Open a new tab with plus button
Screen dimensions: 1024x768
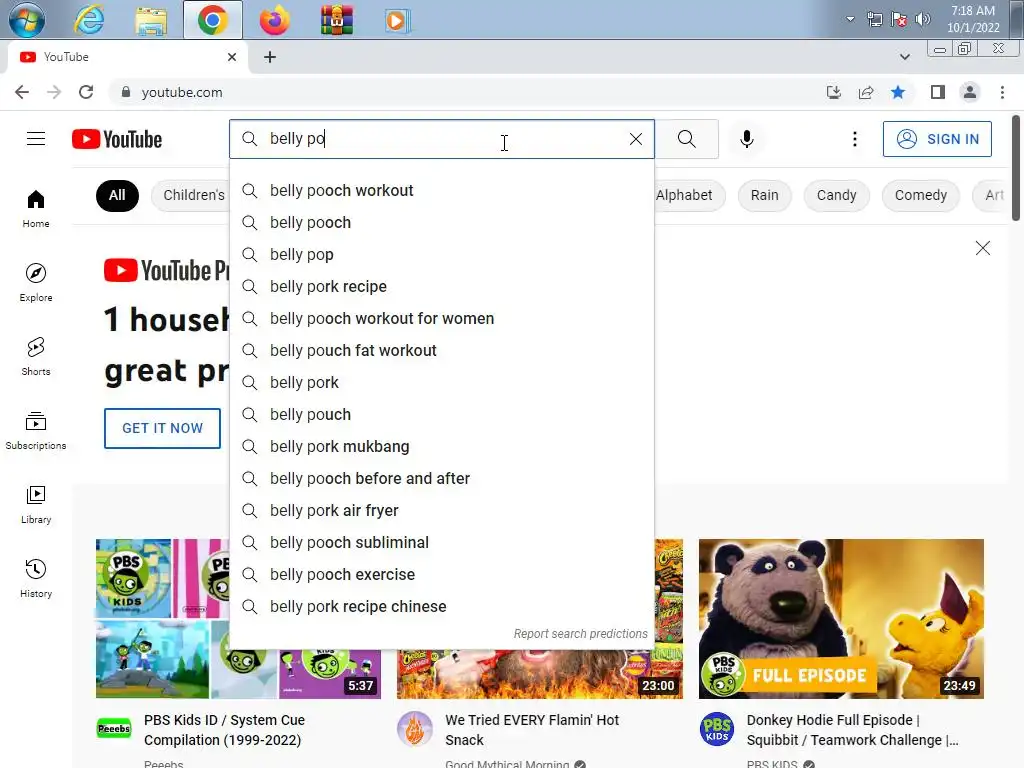[270, 57]
